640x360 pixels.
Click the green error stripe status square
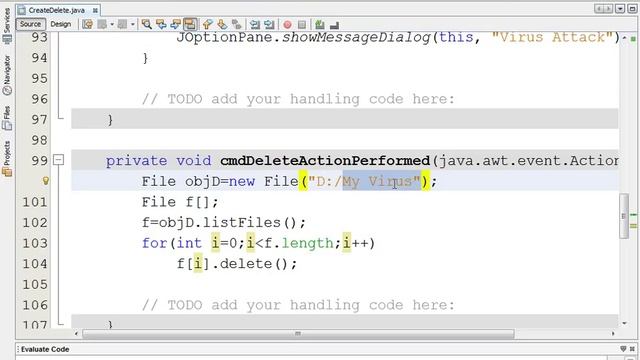633,39
